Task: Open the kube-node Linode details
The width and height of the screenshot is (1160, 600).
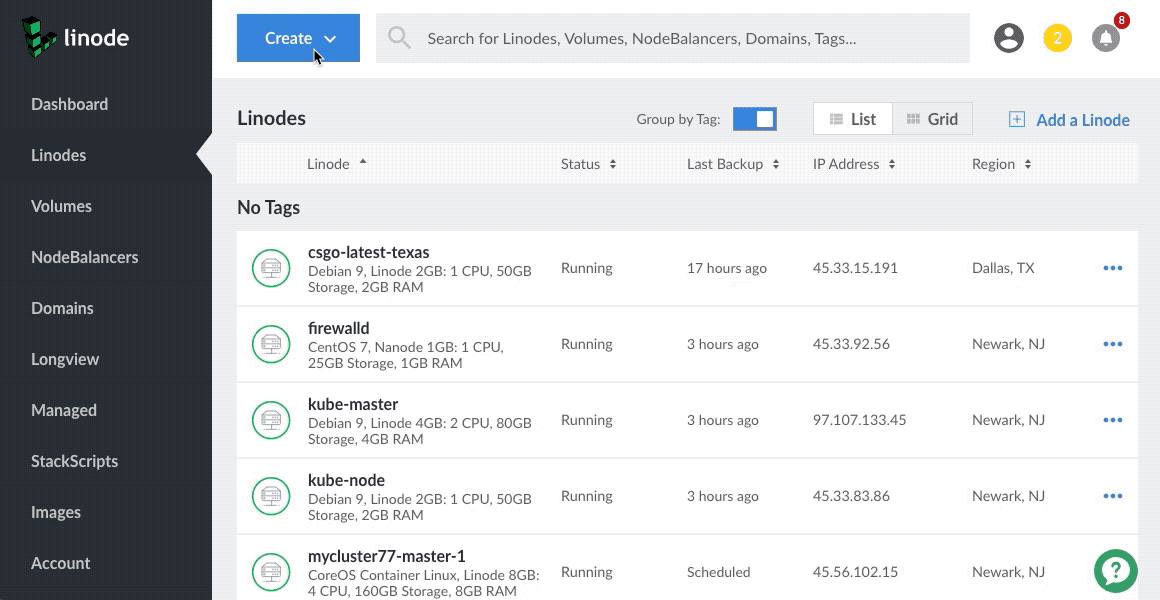Action: pos(346,480)
